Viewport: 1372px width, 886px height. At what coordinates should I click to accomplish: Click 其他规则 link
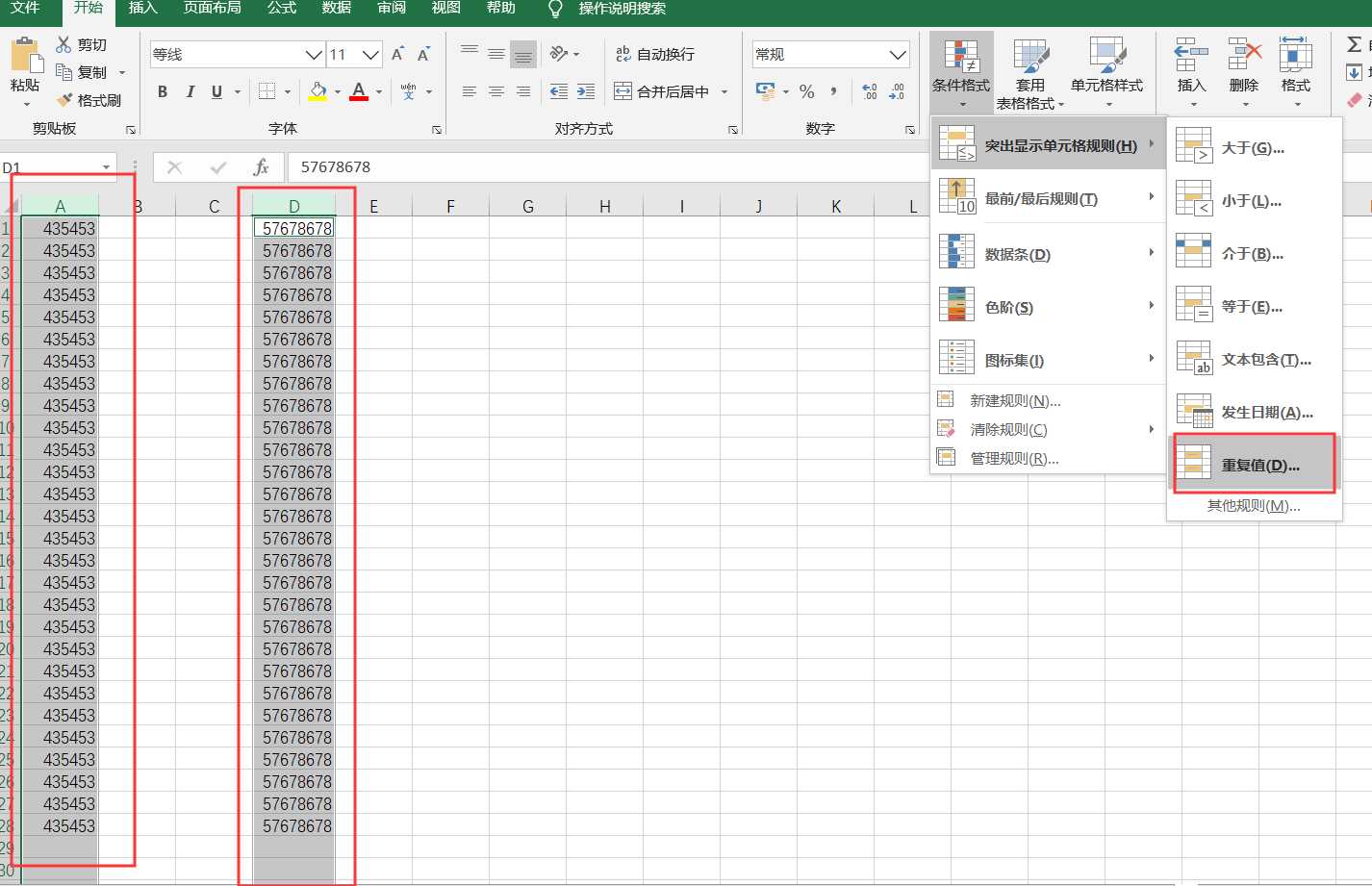coord(1254,505)
